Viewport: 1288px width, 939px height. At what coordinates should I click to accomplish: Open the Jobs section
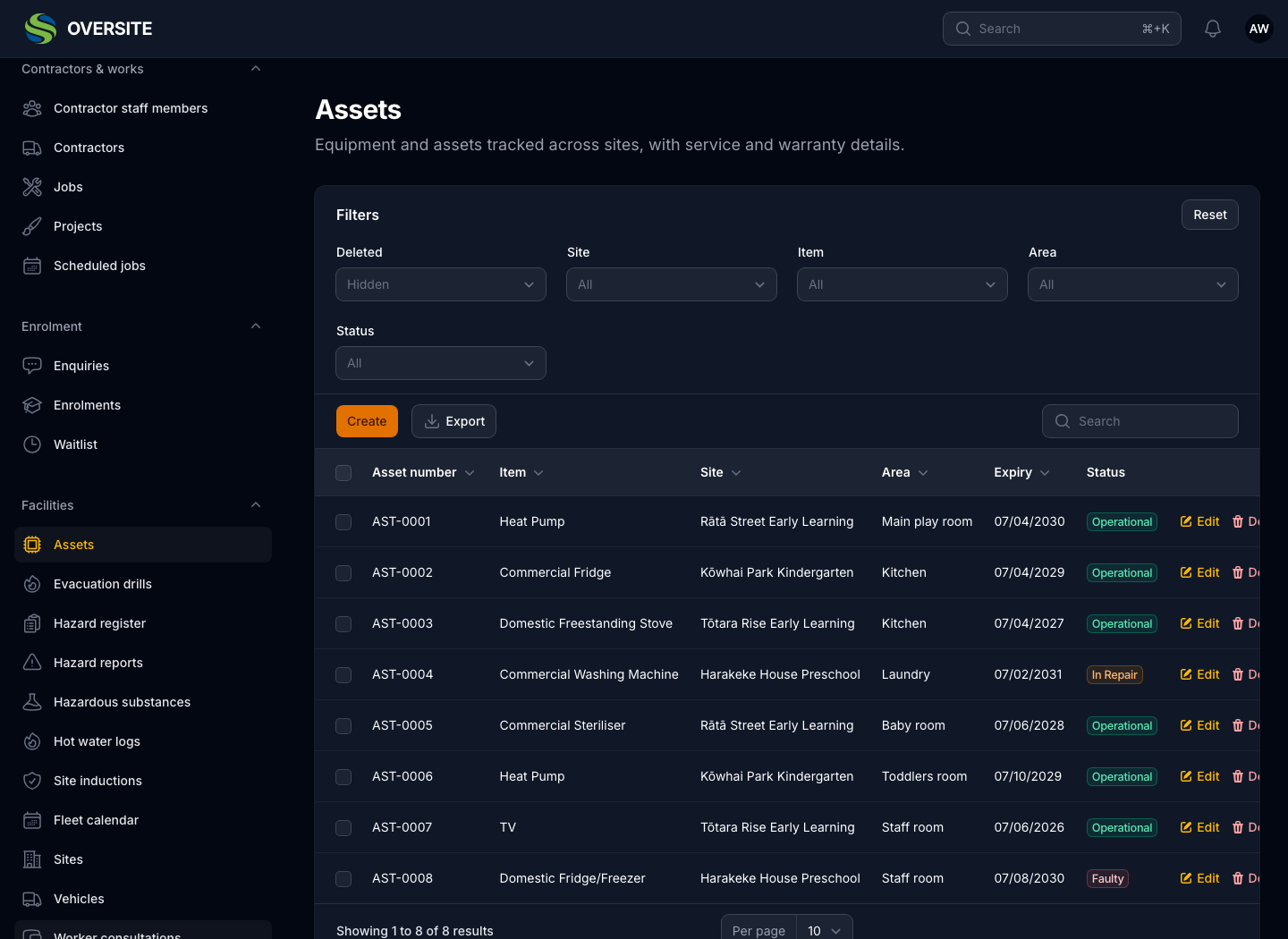pos(143,187)
